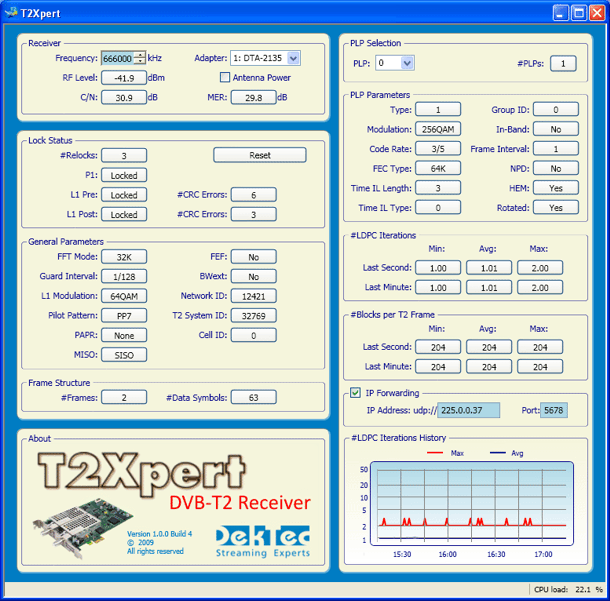Click the PLP Modulation value 256QAM
Screen dimensions: 610x601
point(438,129)
